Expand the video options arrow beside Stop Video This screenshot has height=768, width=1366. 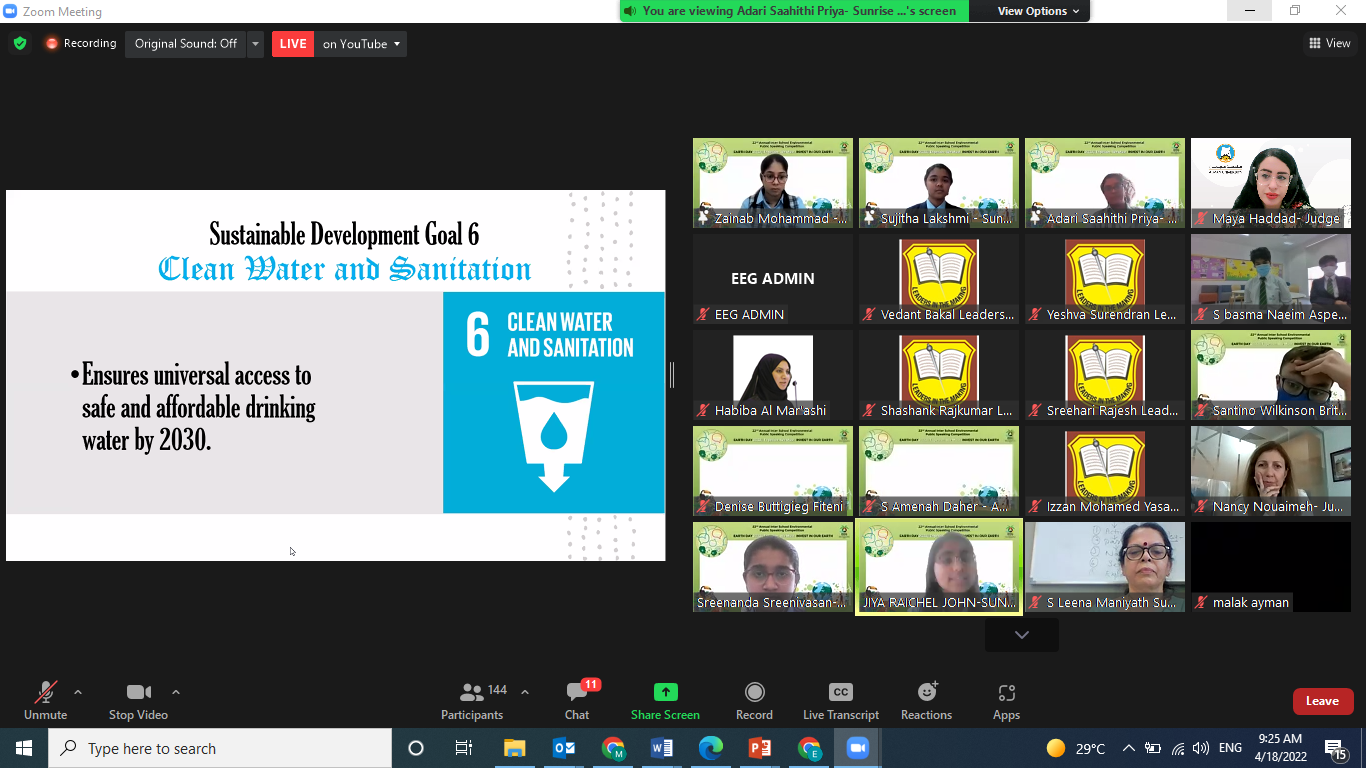coord(176,692)
